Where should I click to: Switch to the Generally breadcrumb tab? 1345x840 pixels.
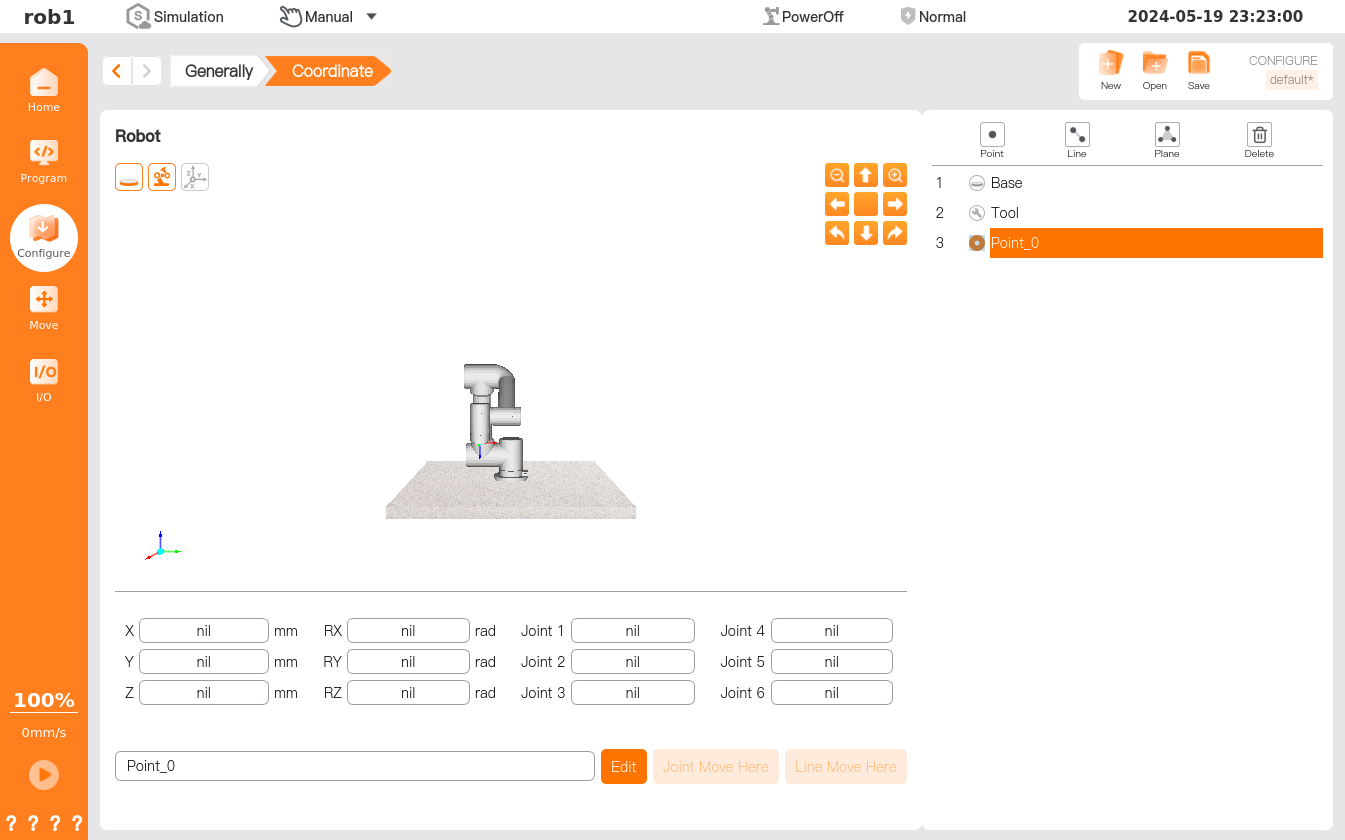pos(218,71)
